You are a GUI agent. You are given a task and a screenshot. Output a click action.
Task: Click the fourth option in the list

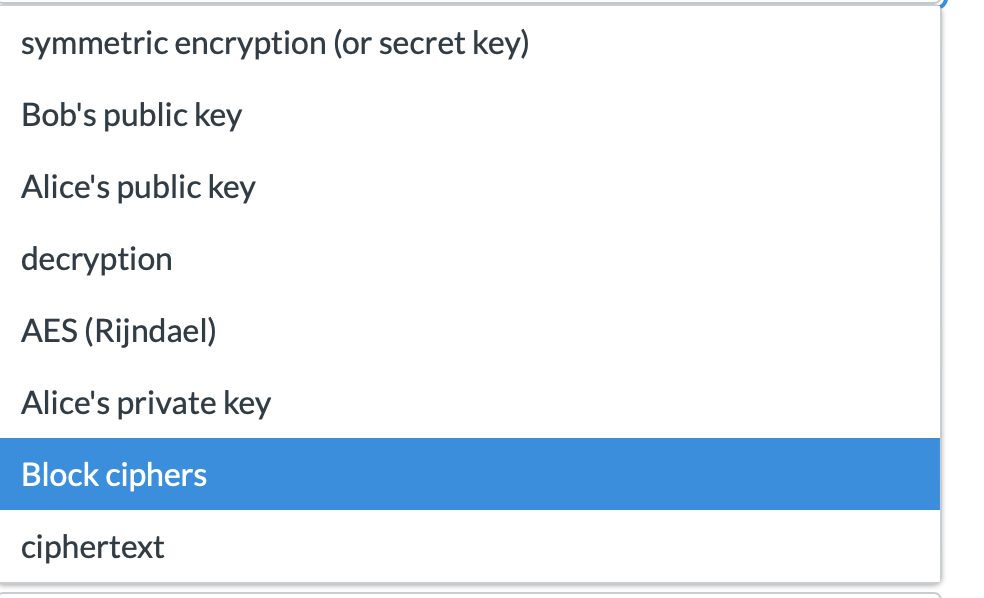point(96,259)
